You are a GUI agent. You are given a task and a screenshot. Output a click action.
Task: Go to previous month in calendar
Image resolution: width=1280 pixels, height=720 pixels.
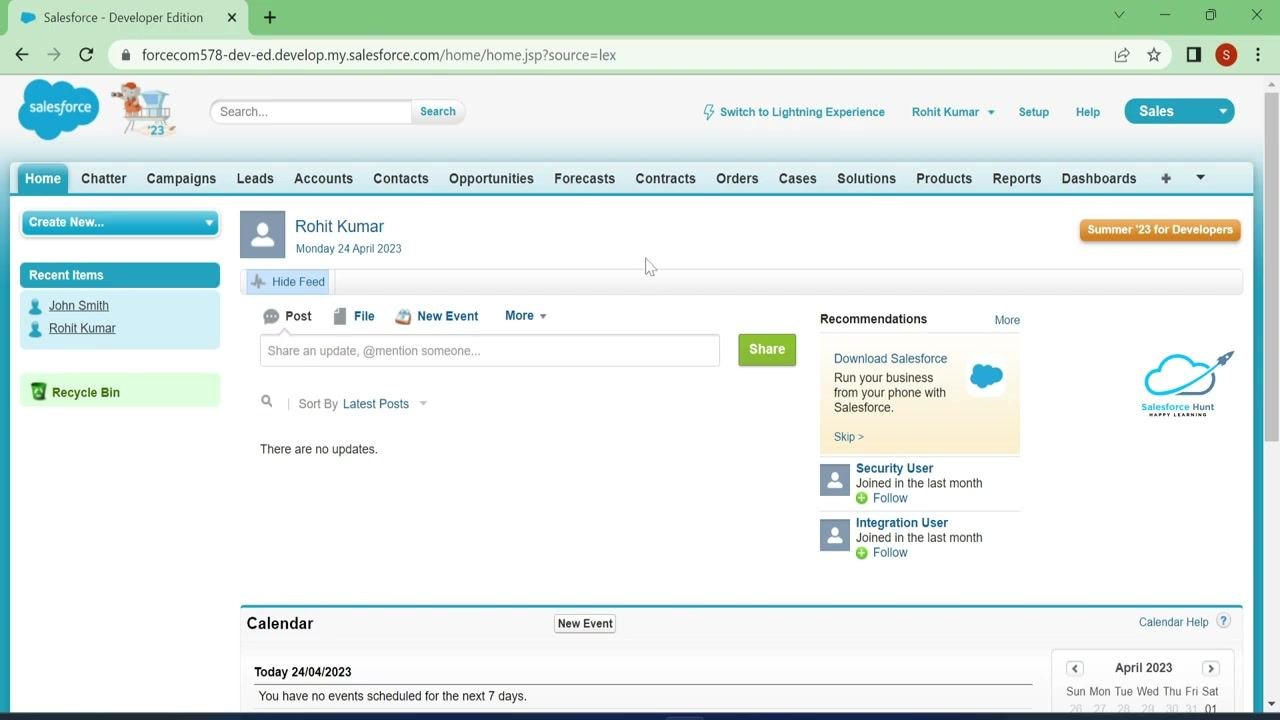pos(1075,668)
